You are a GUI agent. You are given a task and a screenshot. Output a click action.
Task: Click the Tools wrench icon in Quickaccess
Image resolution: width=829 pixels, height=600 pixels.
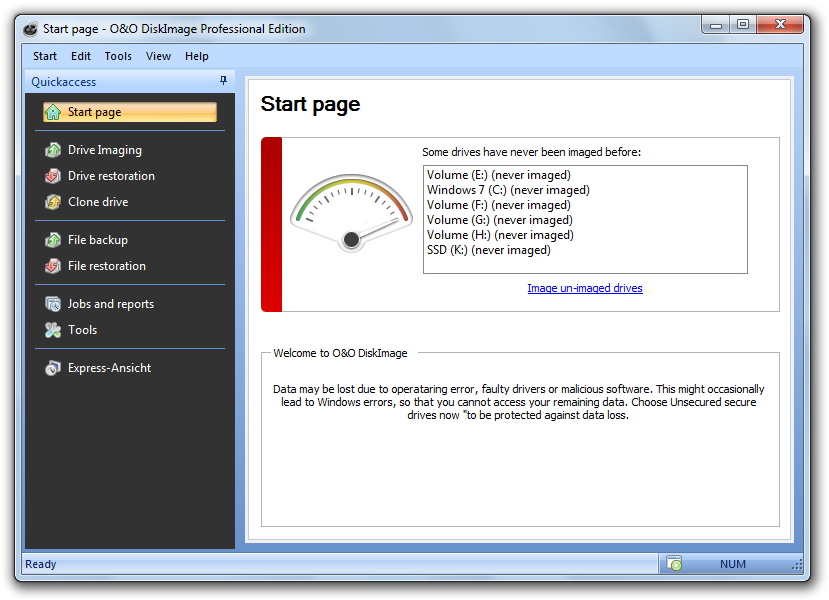coord(53,330)
